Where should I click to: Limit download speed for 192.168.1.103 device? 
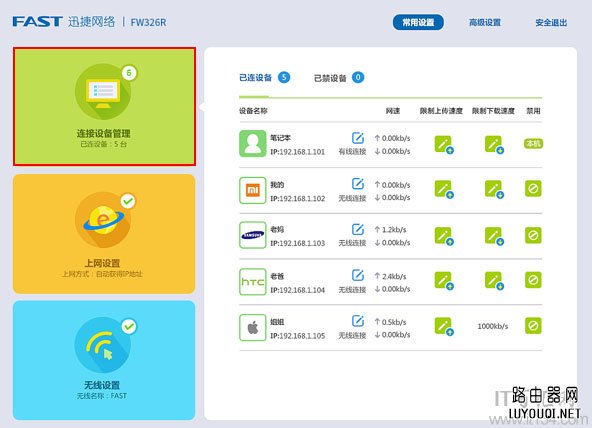coord(494,236)
